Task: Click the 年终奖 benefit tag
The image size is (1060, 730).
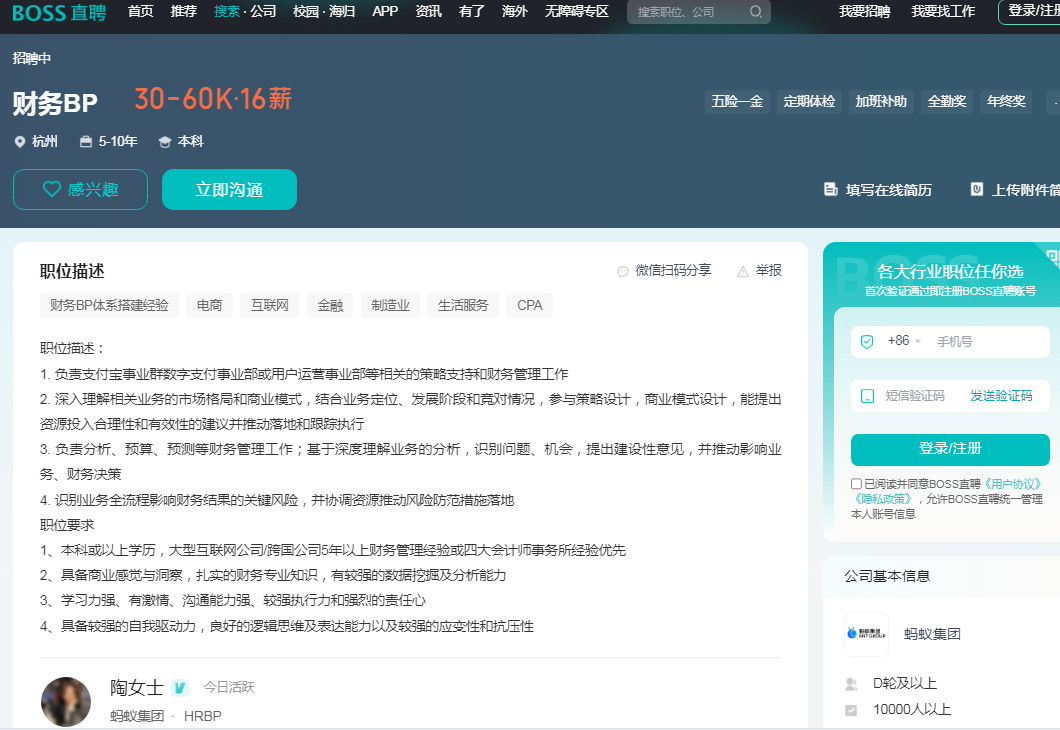Action: (x=1006, y=101)
